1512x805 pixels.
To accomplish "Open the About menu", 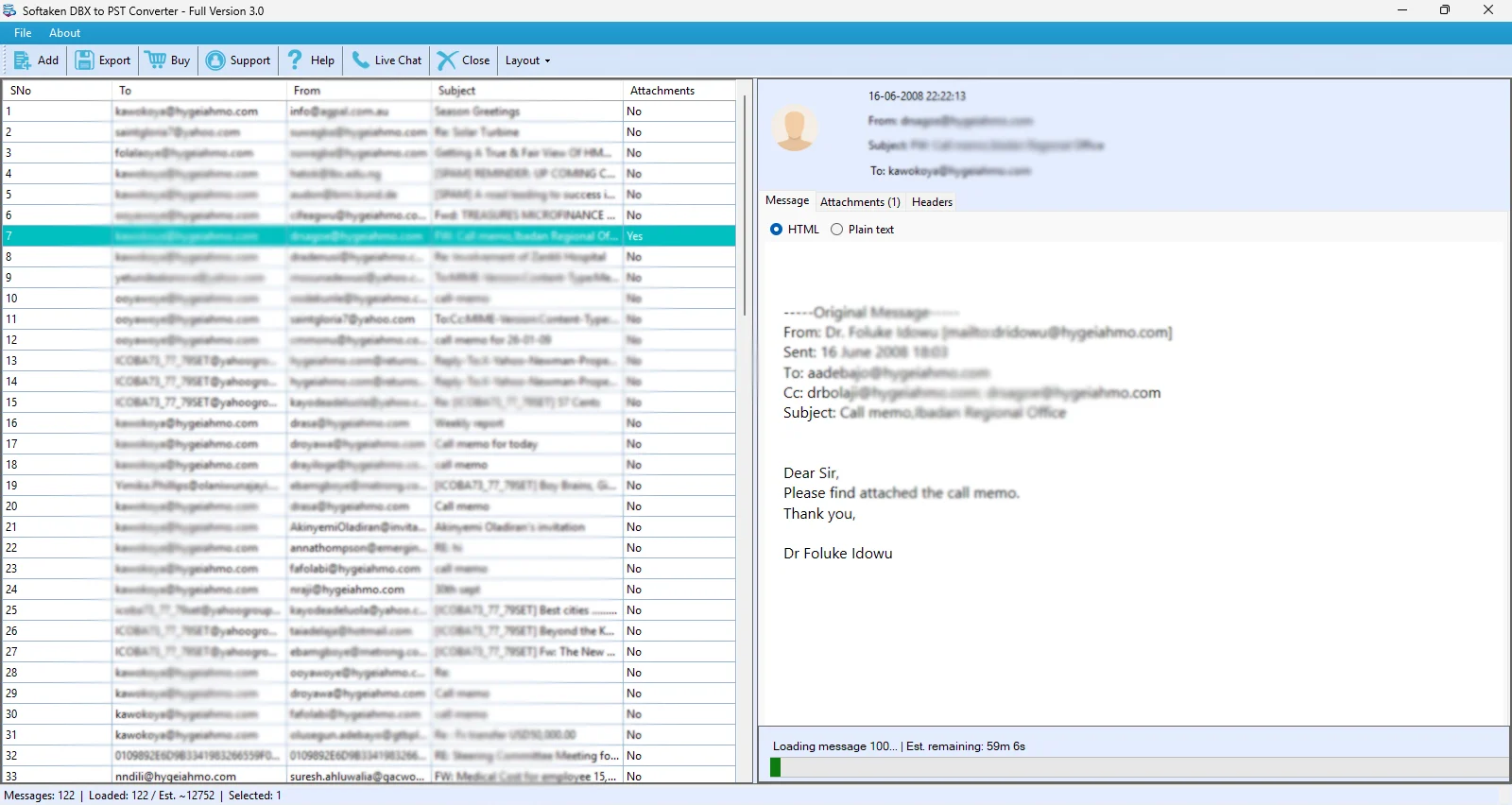I will coord(65,33).
